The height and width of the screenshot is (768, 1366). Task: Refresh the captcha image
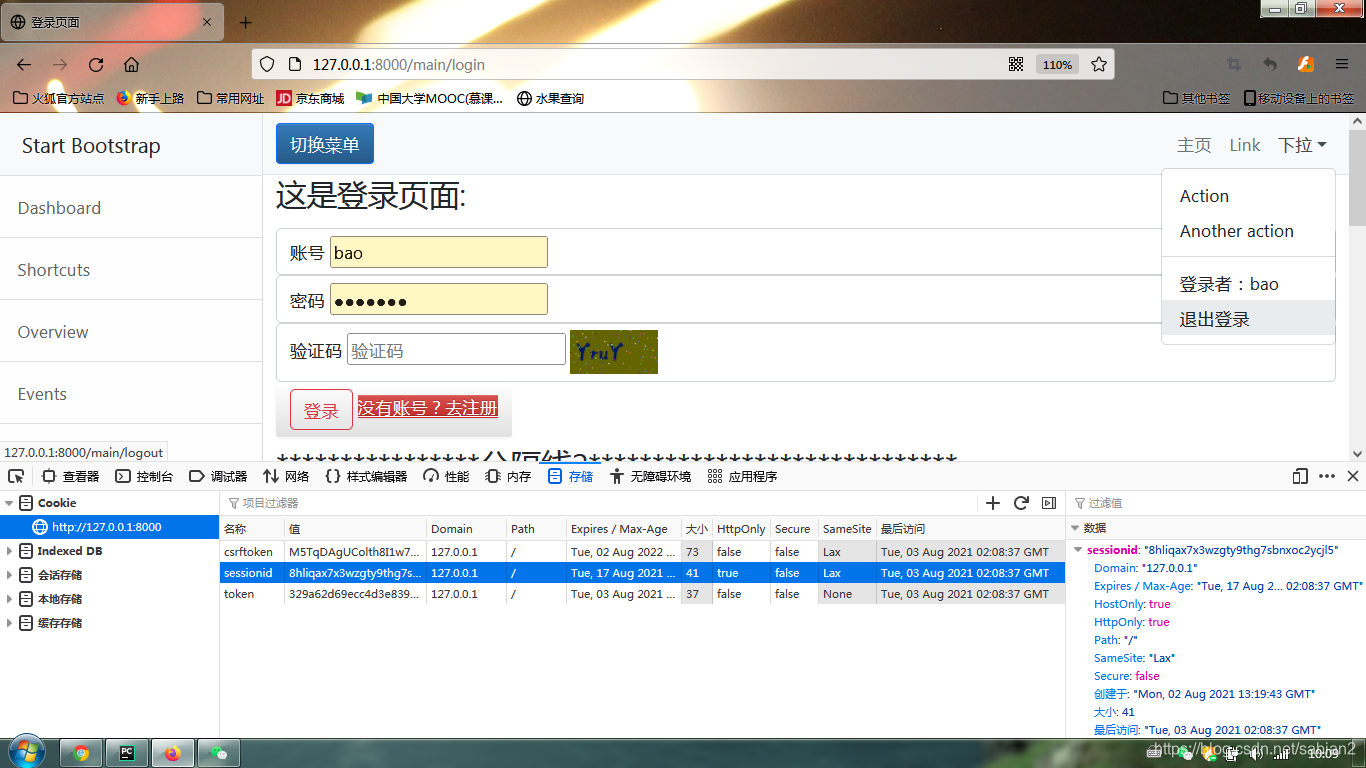614,351
